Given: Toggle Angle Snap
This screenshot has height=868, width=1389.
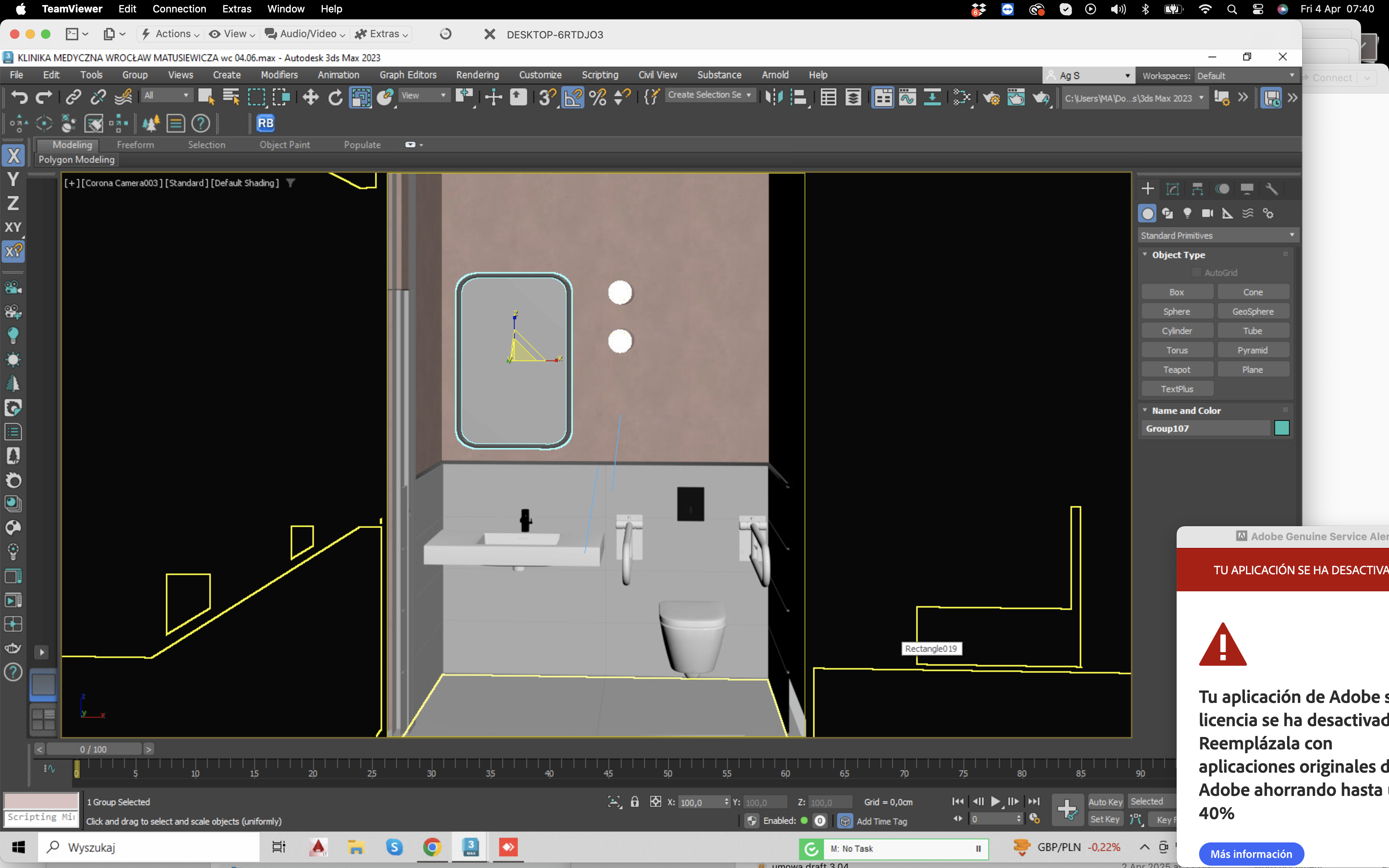Looking at the screenshot, I should click(x=572, y=97).
